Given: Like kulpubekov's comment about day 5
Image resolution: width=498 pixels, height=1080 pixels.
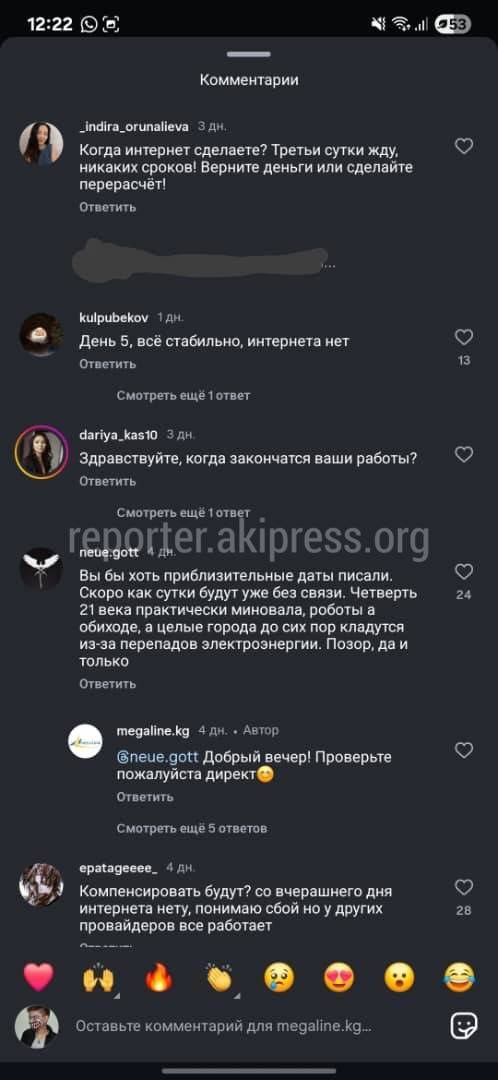Looking at the screenshot, I should 464,337.
